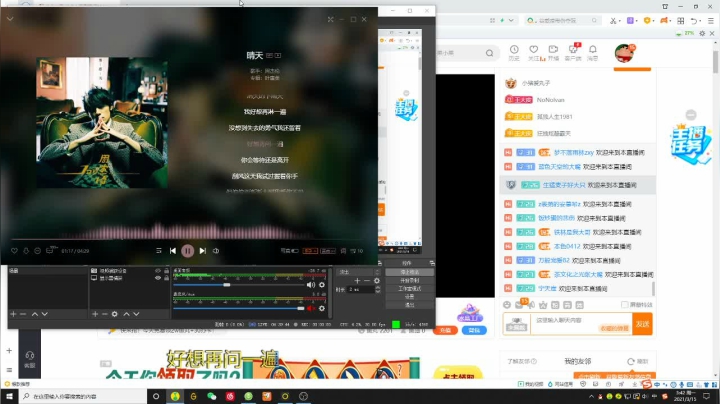The image size is (720, 404).
Task: Like the current song with heart icon
Action: [14, 251]
